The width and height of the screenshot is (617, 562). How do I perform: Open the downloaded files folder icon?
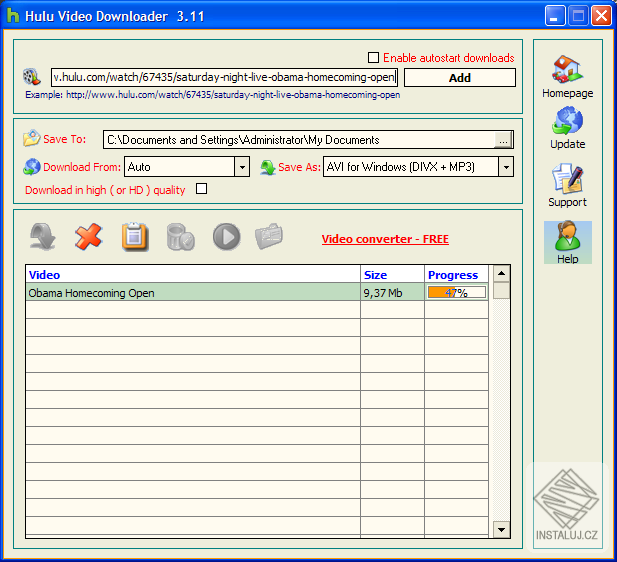pyautogui.click(x=269, y=237)
